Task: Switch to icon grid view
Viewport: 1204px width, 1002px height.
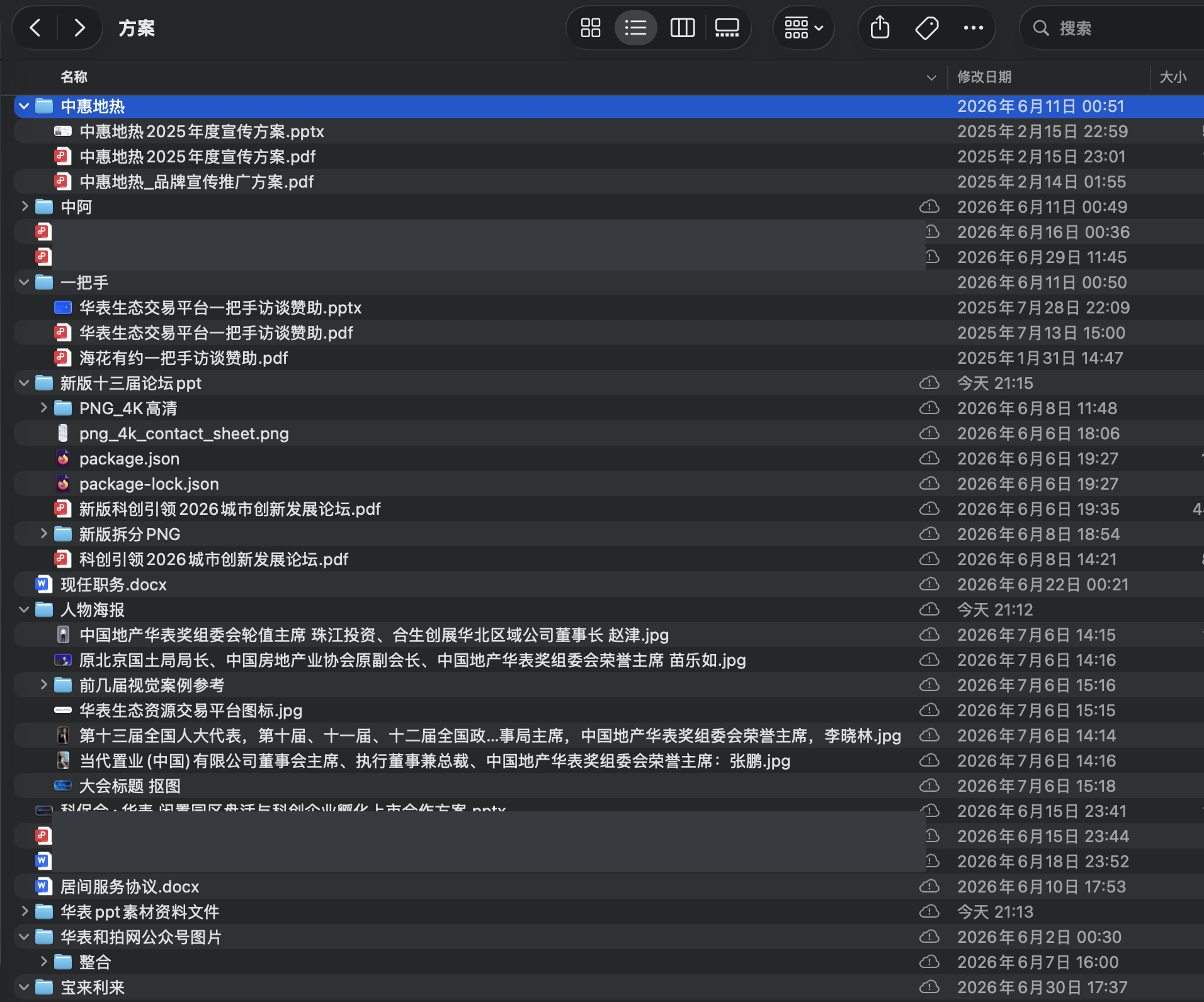Action: tap(591, 28)
